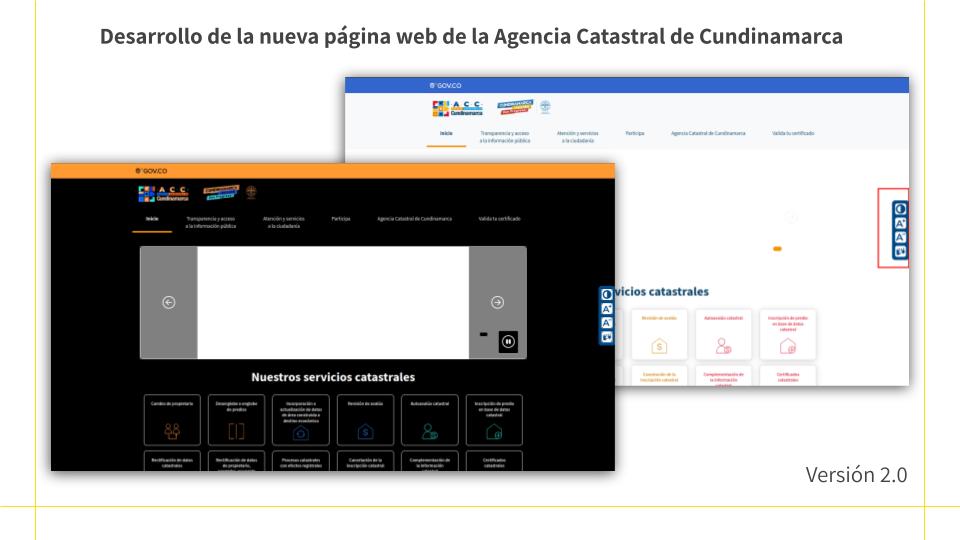Click Cundinamarca government badge on light page

(x=515, y=107)
